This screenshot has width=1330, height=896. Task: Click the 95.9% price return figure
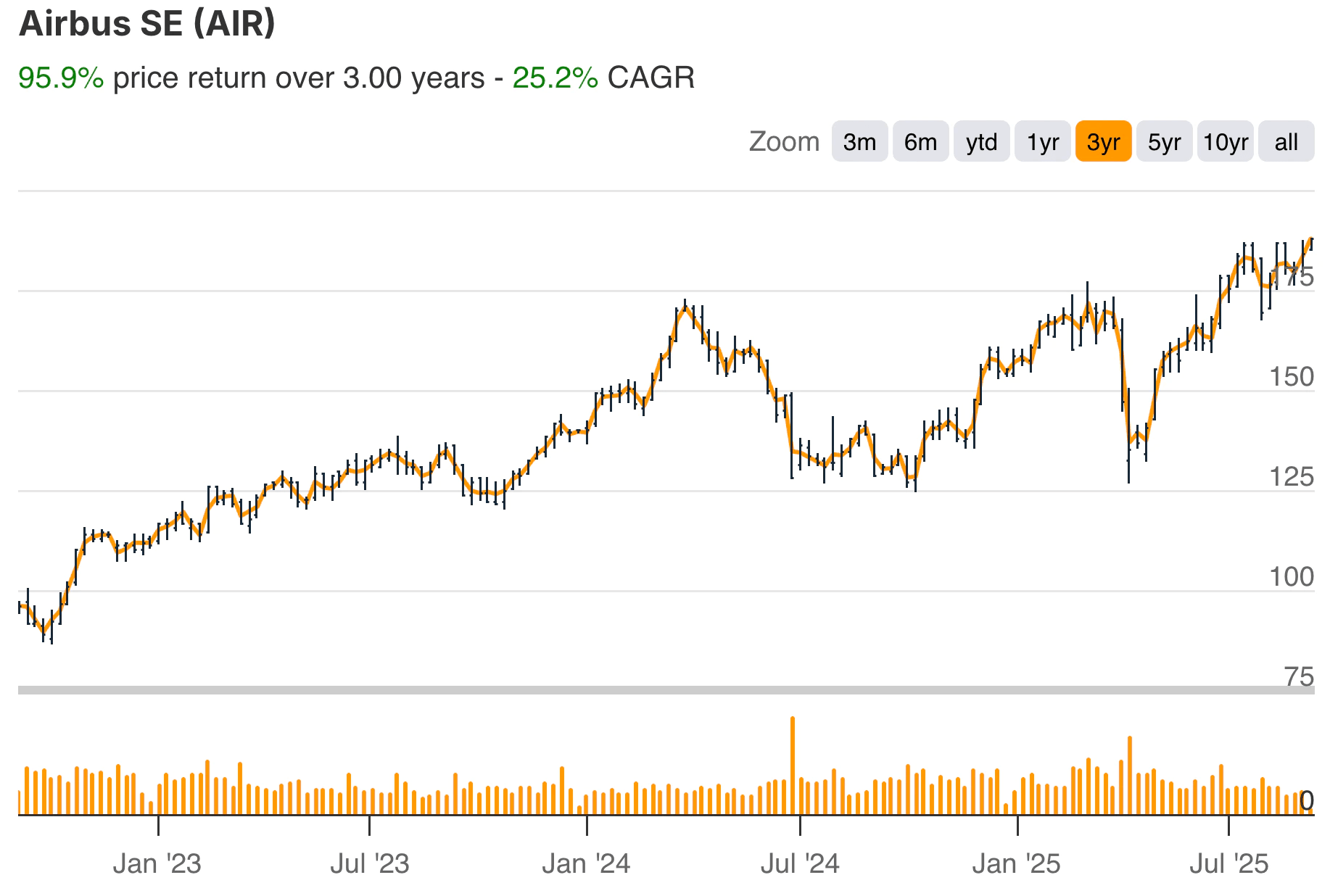[x=61, y=78]
